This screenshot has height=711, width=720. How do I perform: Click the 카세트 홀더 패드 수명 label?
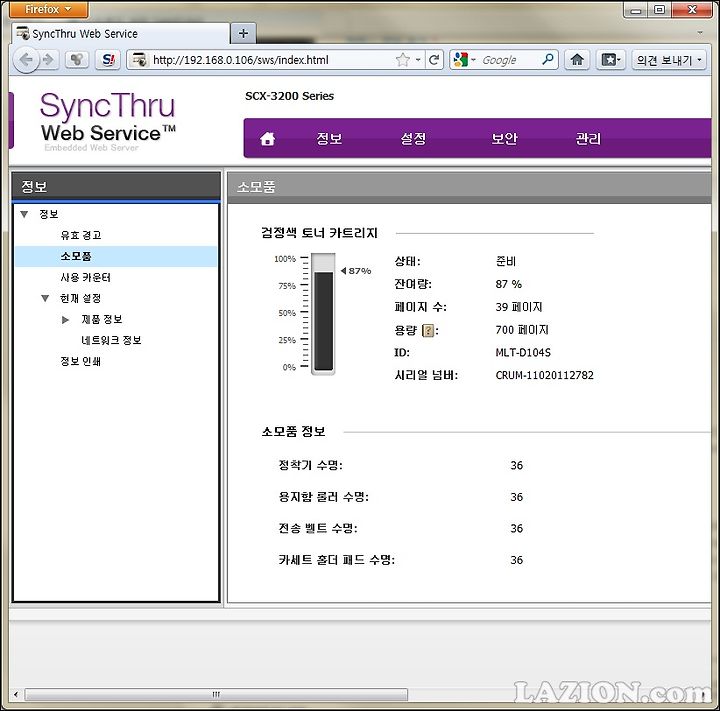337,560
